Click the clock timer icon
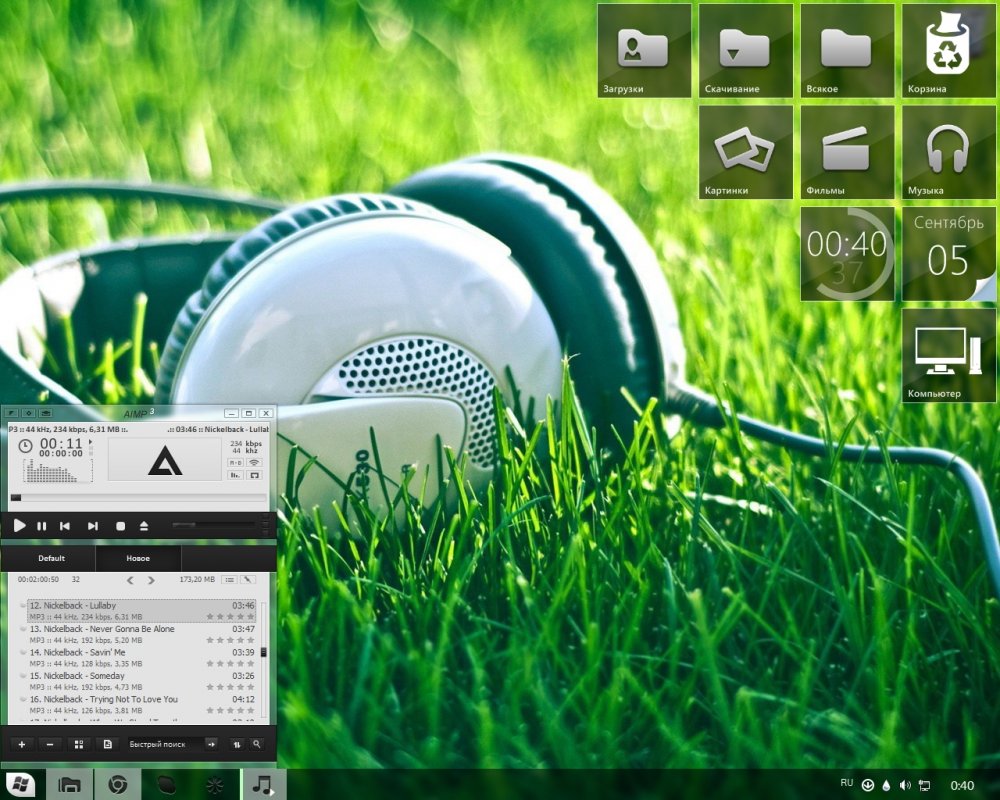The height and width of the screenshot is (800, 1000). point(26,446)
